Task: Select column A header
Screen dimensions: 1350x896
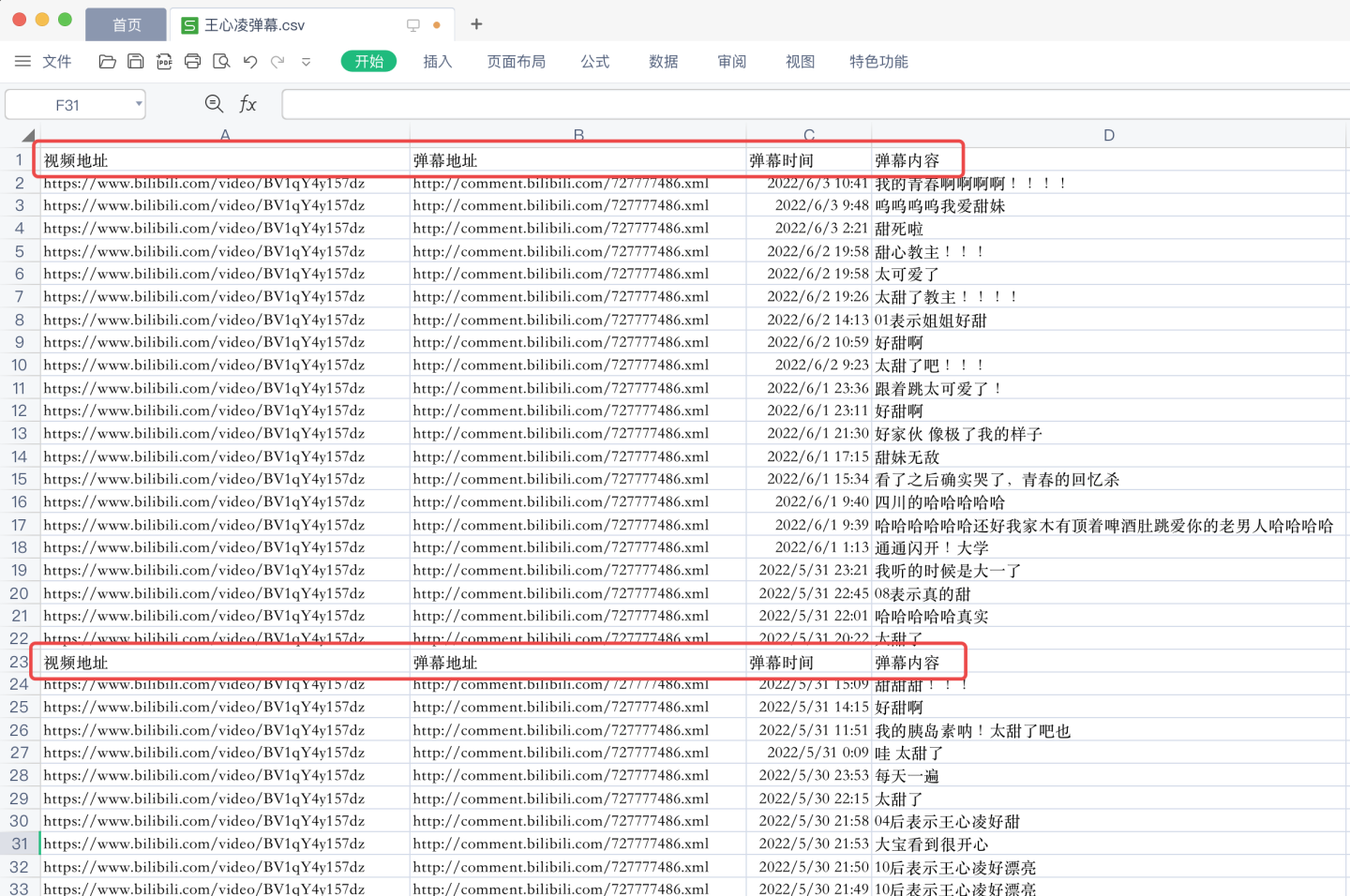Action: pos(225,135)
